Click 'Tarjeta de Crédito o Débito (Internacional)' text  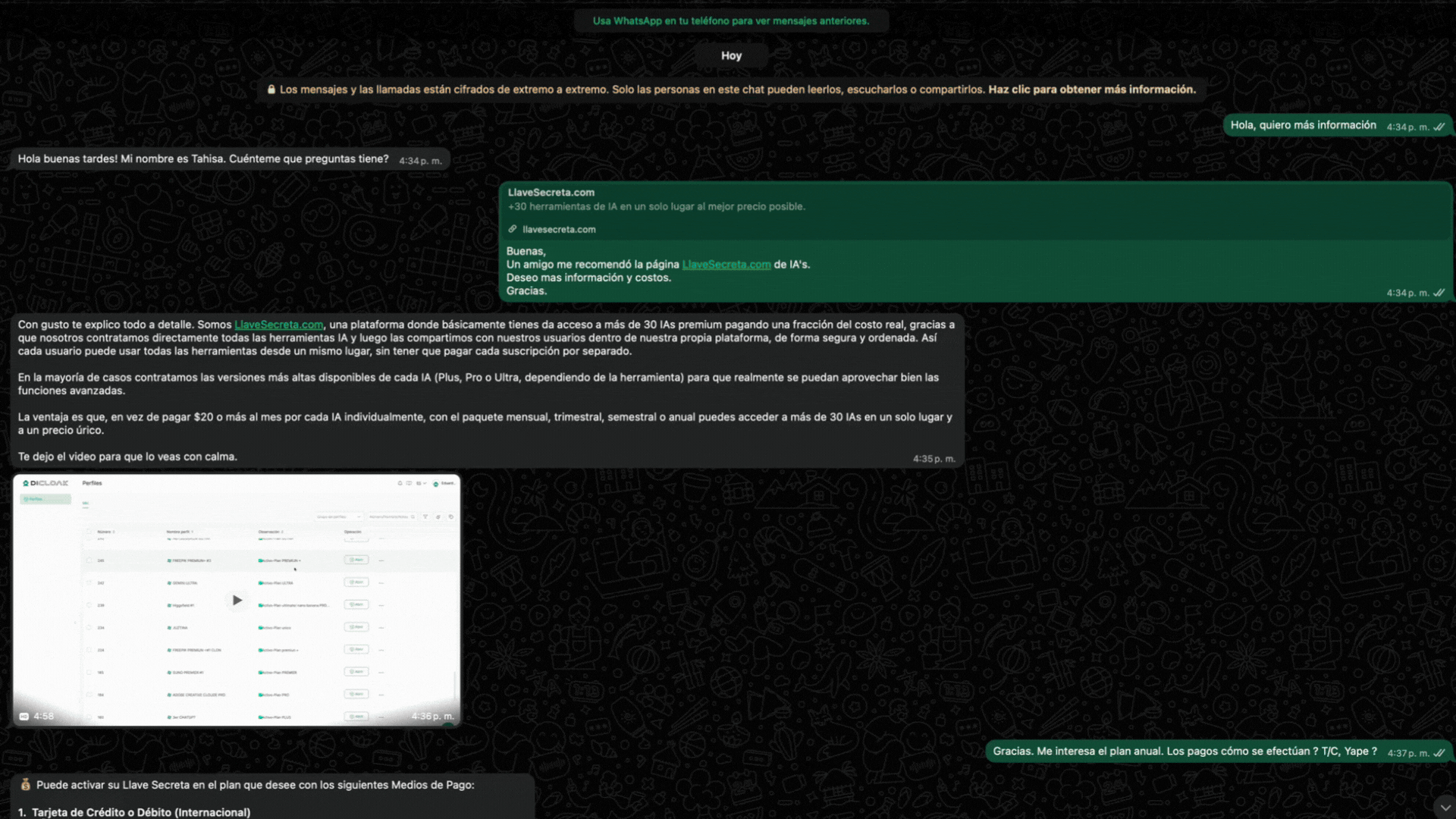tap(141, 812)
